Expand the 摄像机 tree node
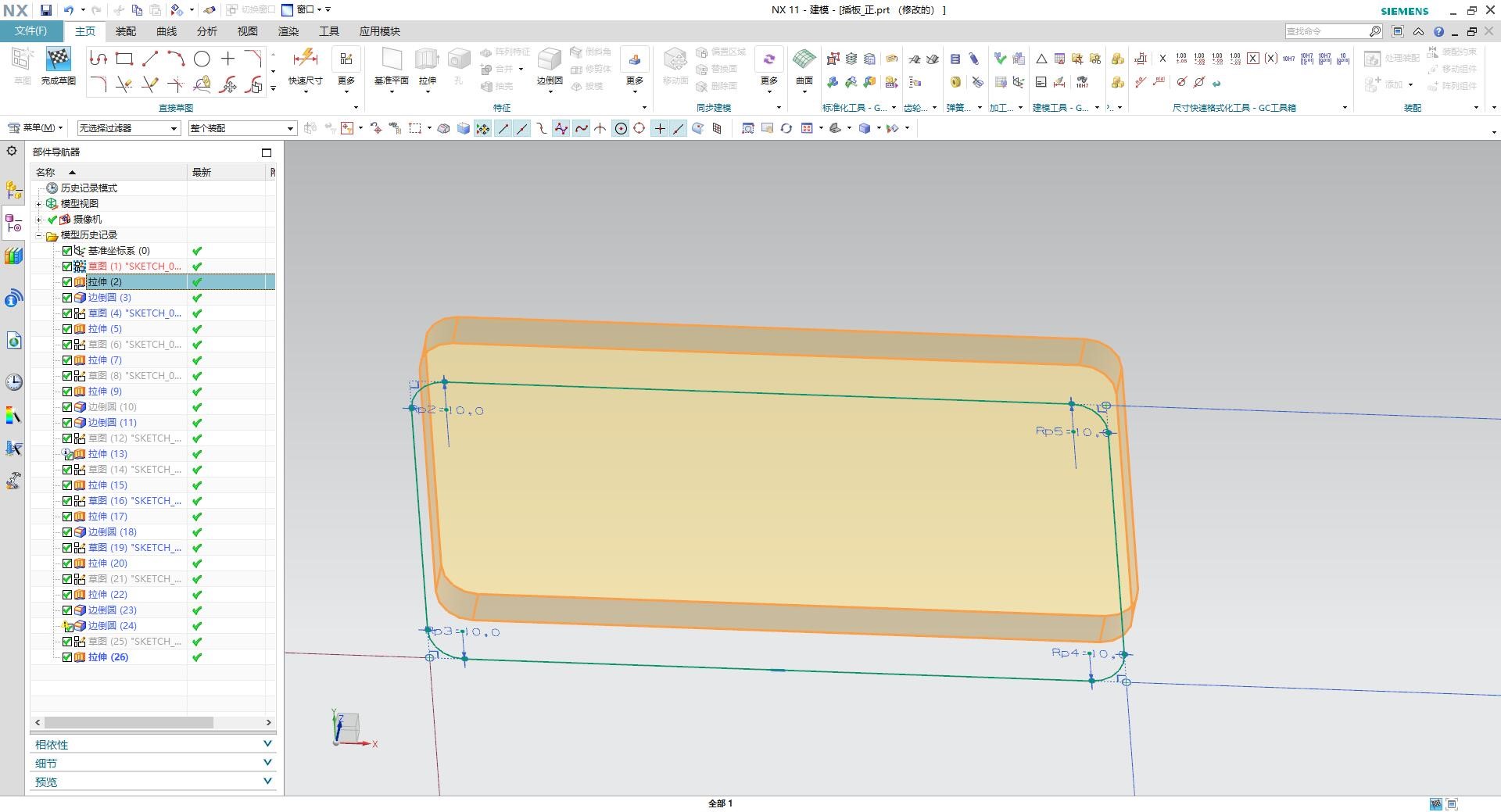 [x=38, y=220]
